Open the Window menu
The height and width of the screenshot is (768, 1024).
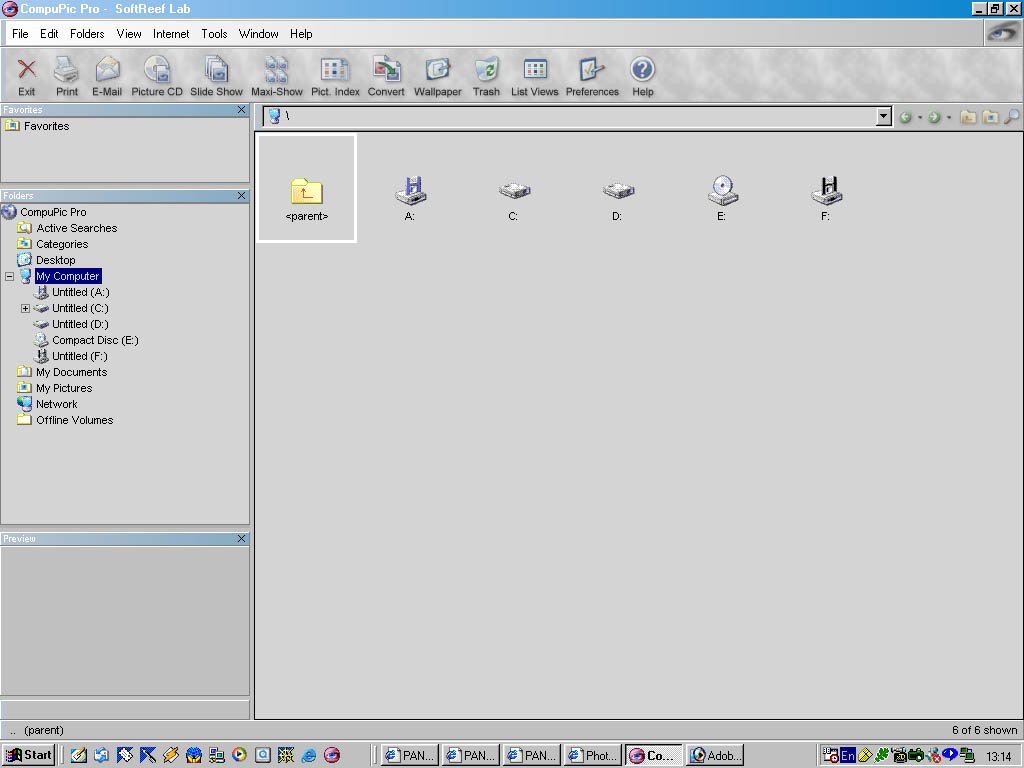(x=259, y=34)
